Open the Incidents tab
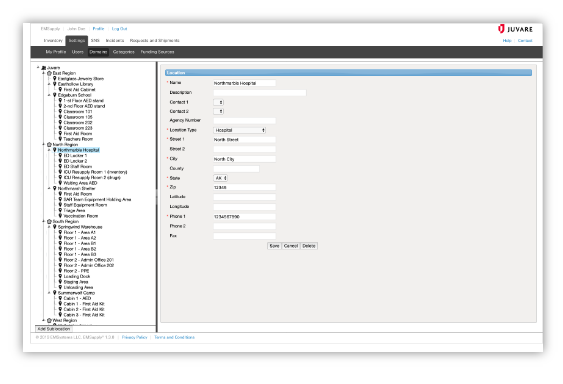The image size is (563, 384). 115,41
